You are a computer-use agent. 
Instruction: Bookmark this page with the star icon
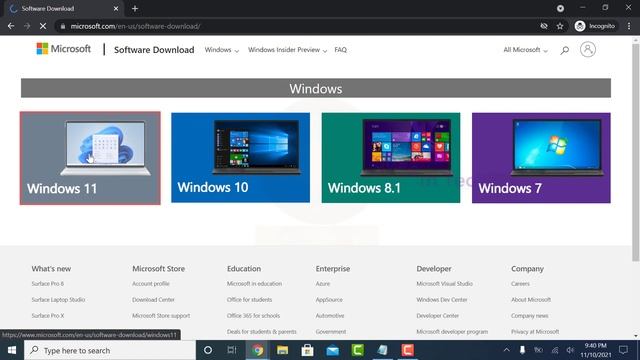point(560,26)
